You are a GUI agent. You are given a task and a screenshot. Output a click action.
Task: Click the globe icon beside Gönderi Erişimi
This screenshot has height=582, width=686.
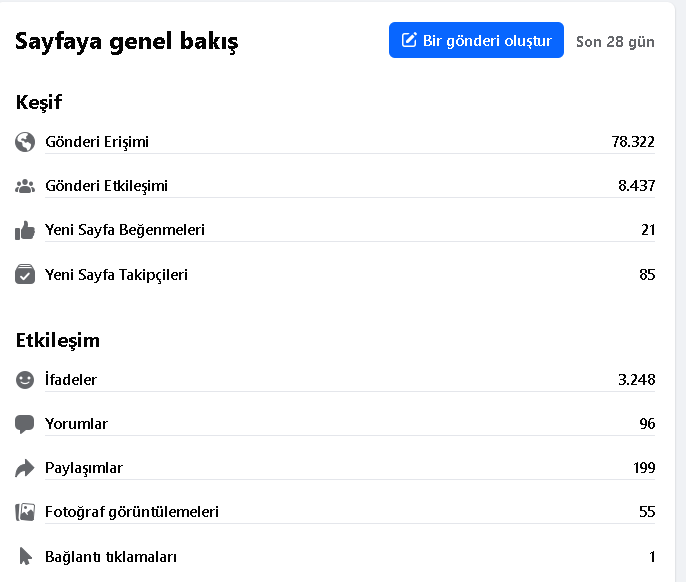25,142
